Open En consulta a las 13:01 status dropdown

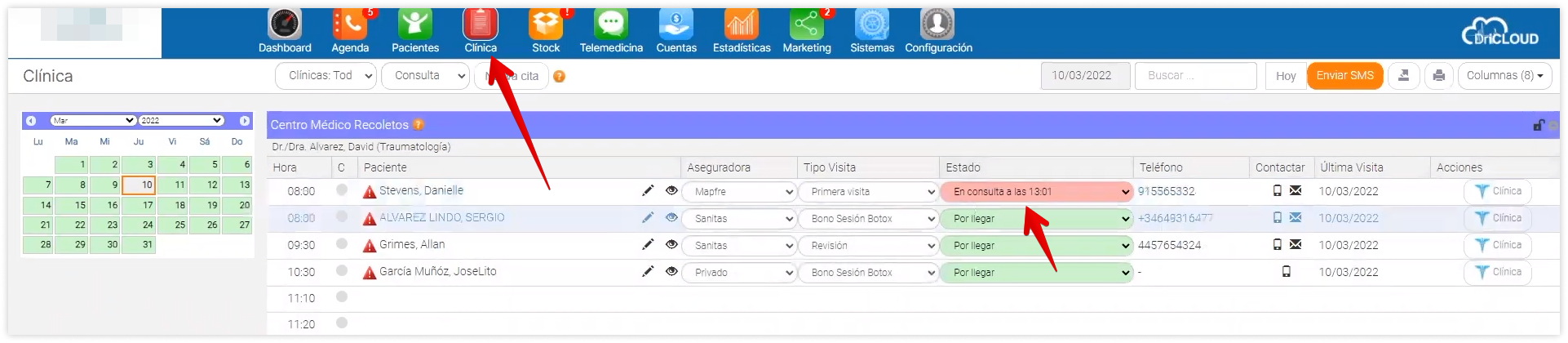pos(1036,192)
